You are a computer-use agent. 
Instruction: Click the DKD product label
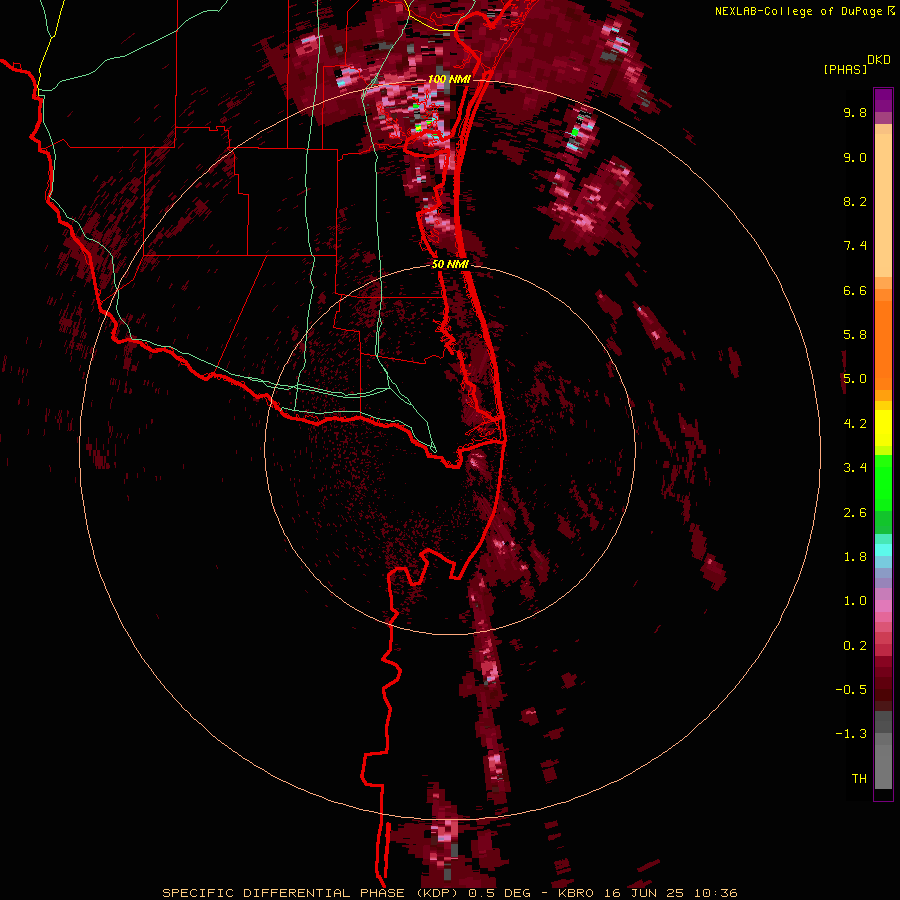(x=879, y=60)
